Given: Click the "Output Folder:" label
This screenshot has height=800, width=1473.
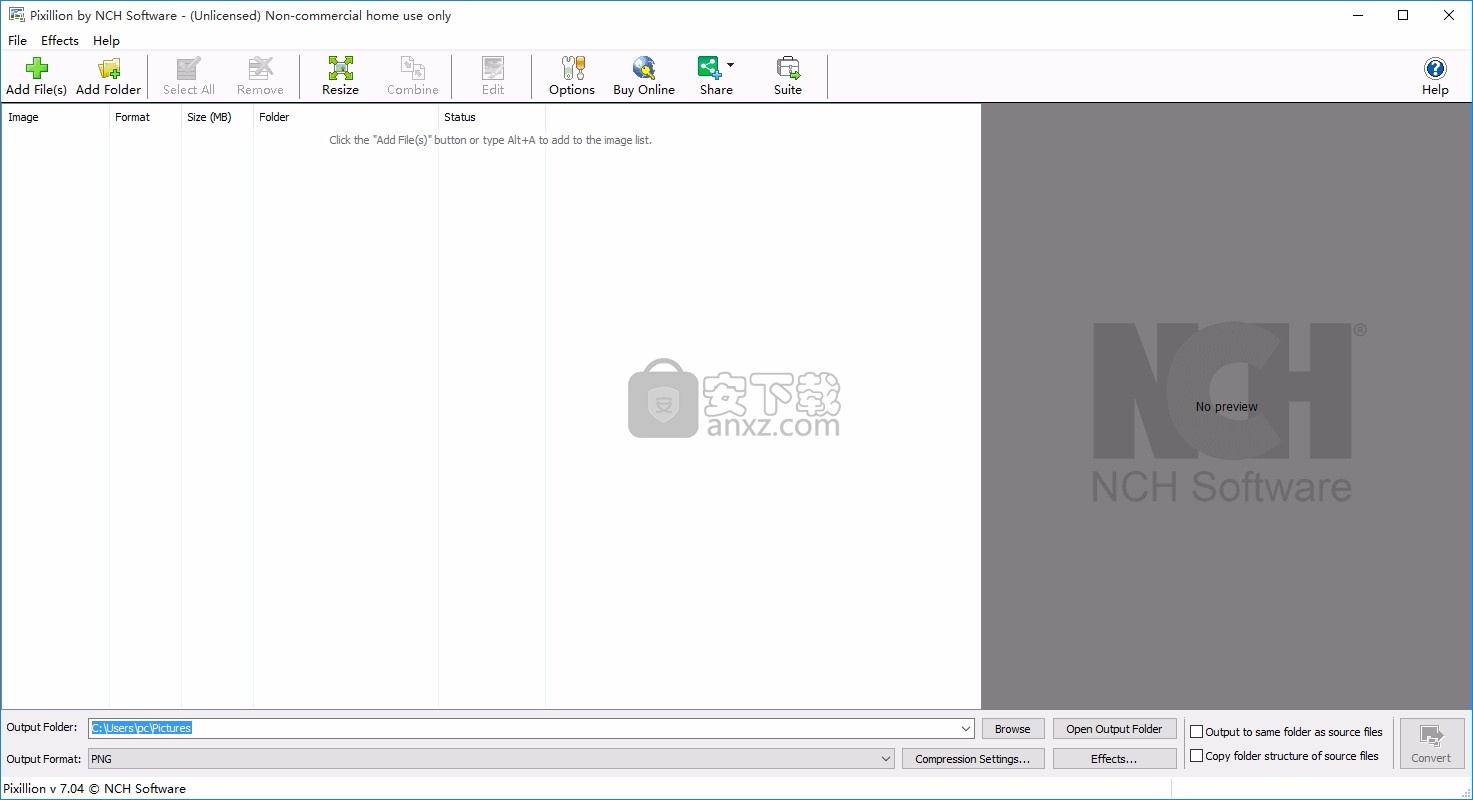Looking at the screenshot, I should (x=42, y=727).
